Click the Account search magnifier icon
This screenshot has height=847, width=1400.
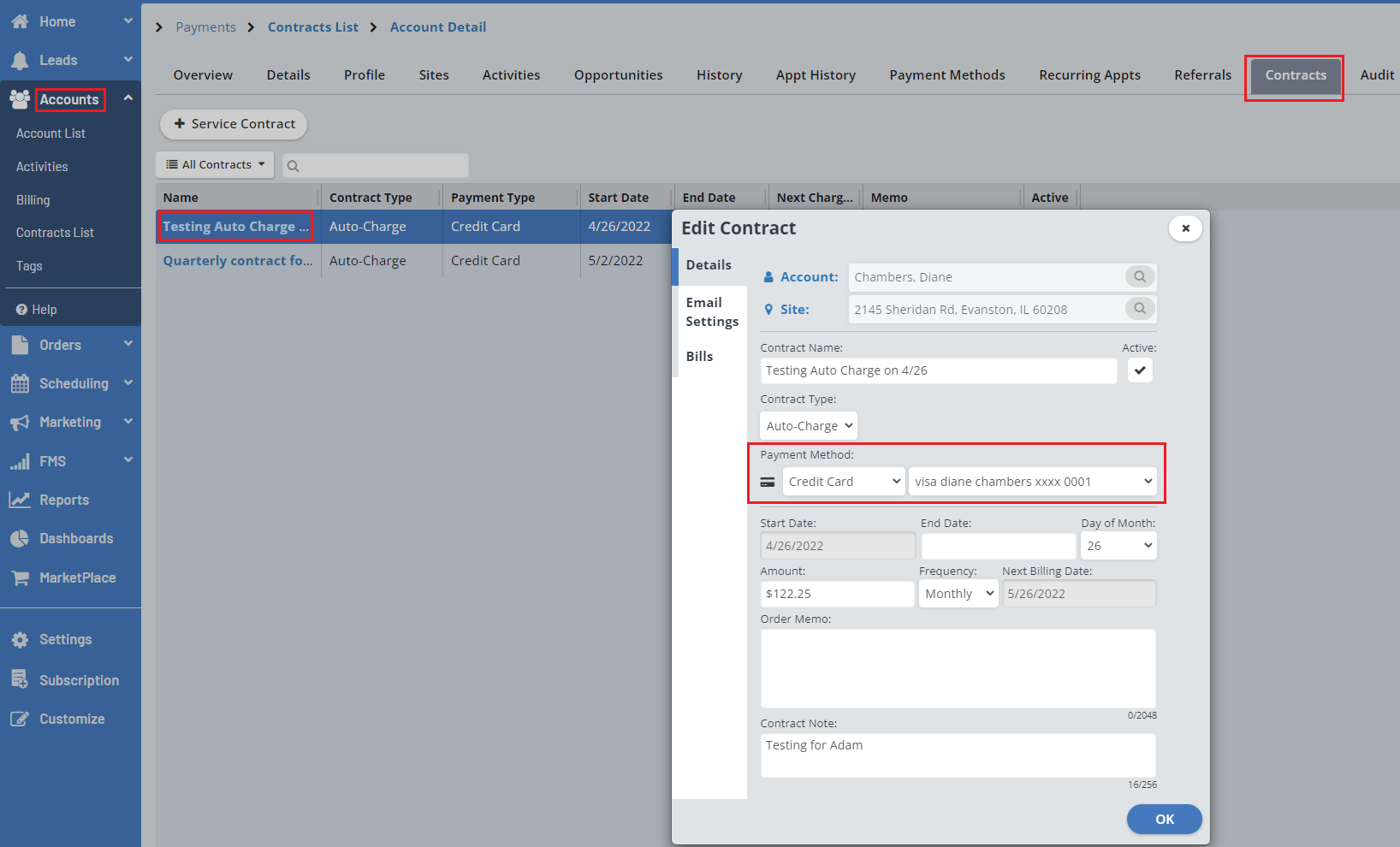pos(1139,277)
